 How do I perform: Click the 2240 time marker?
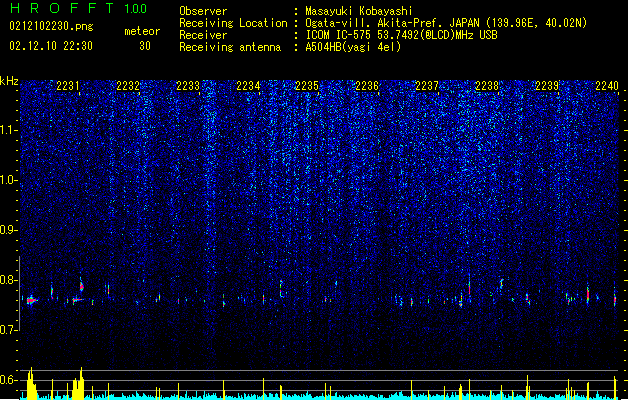tap(607, 86)
